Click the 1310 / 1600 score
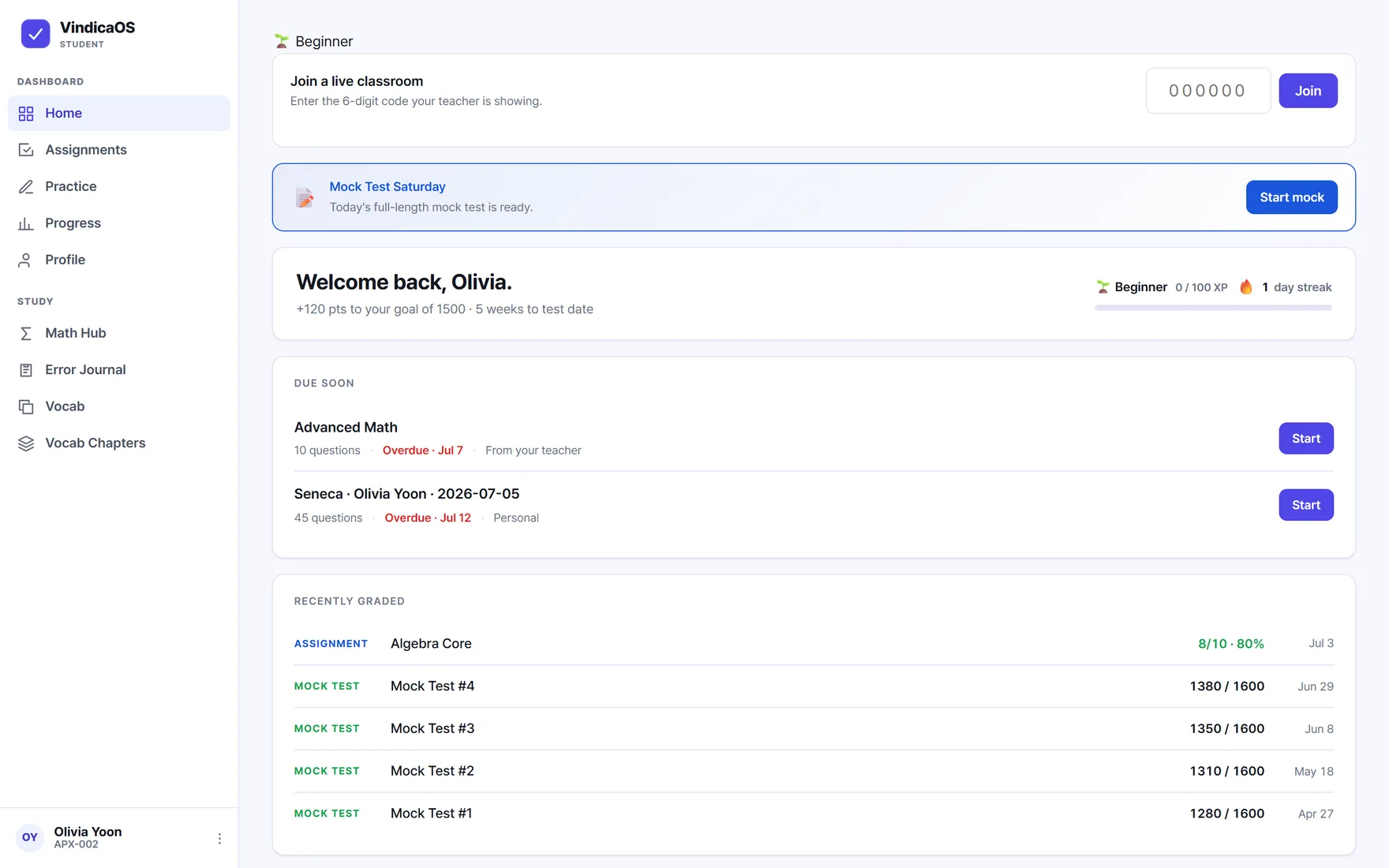The height and width of the screenshot is (868, 1389). click(x=1227, y=771)
